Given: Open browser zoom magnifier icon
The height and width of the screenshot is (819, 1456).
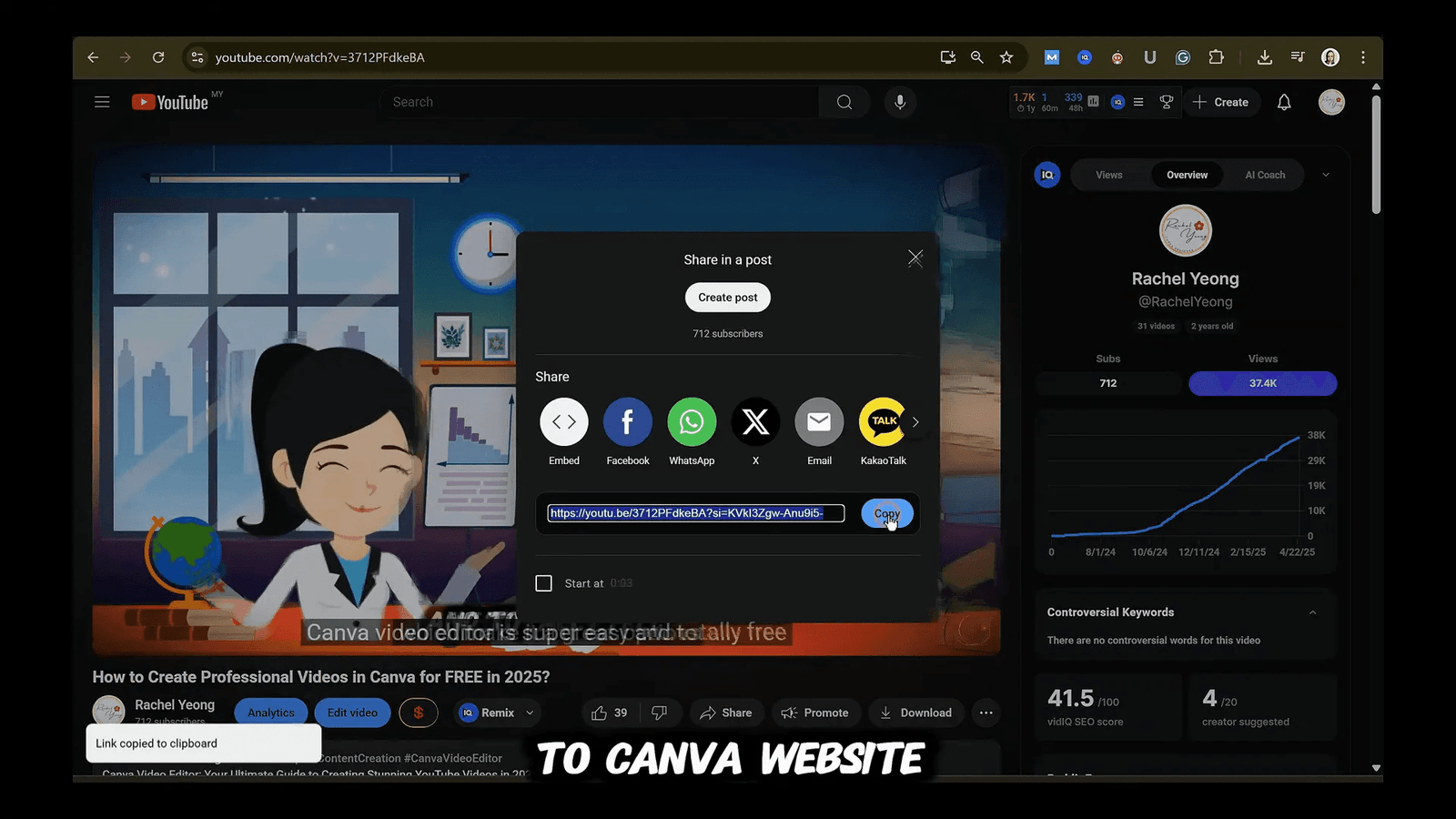Looking at the screenshot, I should (977, 57).
